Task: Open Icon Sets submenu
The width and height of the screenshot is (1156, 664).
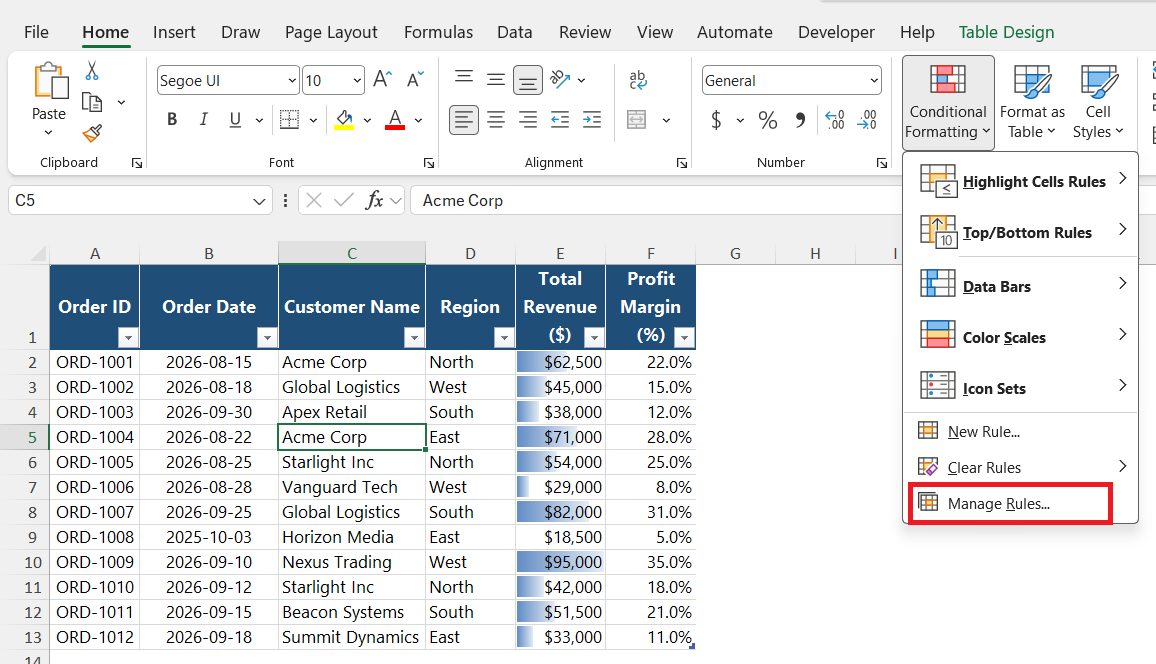Action: pyautogui.click(x=1023, y=388)
